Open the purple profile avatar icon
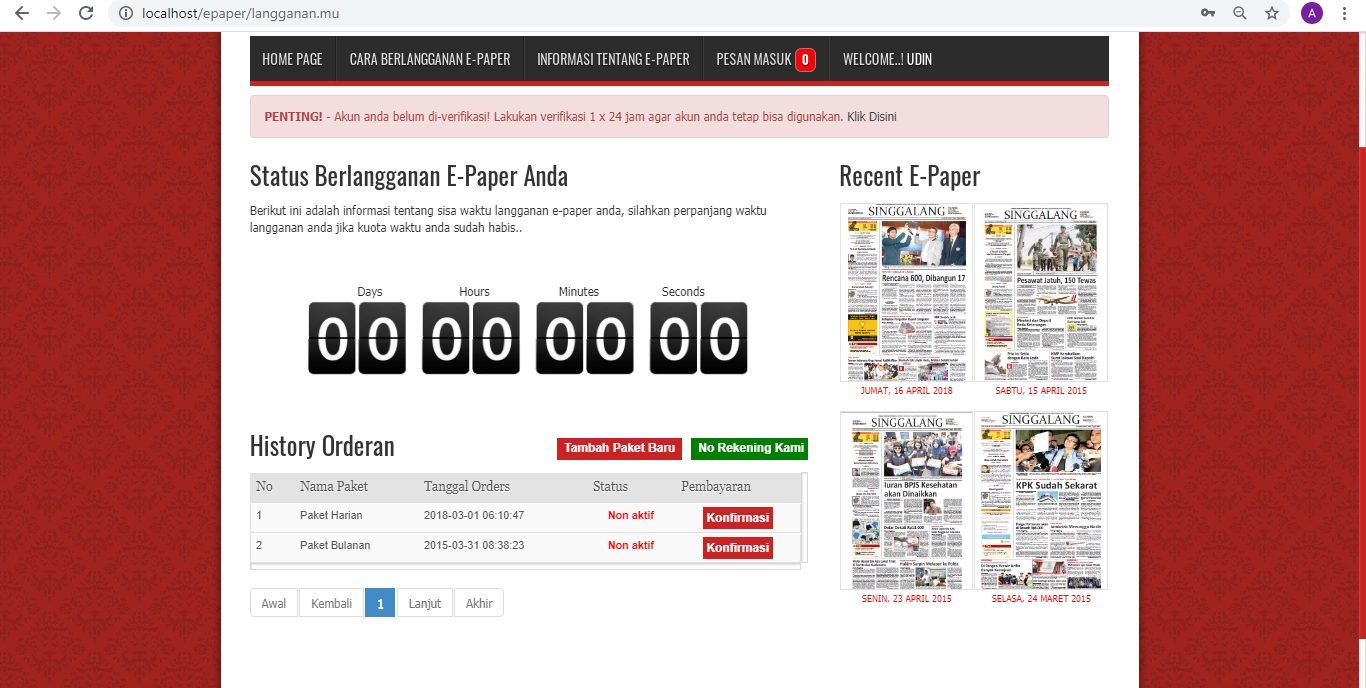 [1311, 13]
